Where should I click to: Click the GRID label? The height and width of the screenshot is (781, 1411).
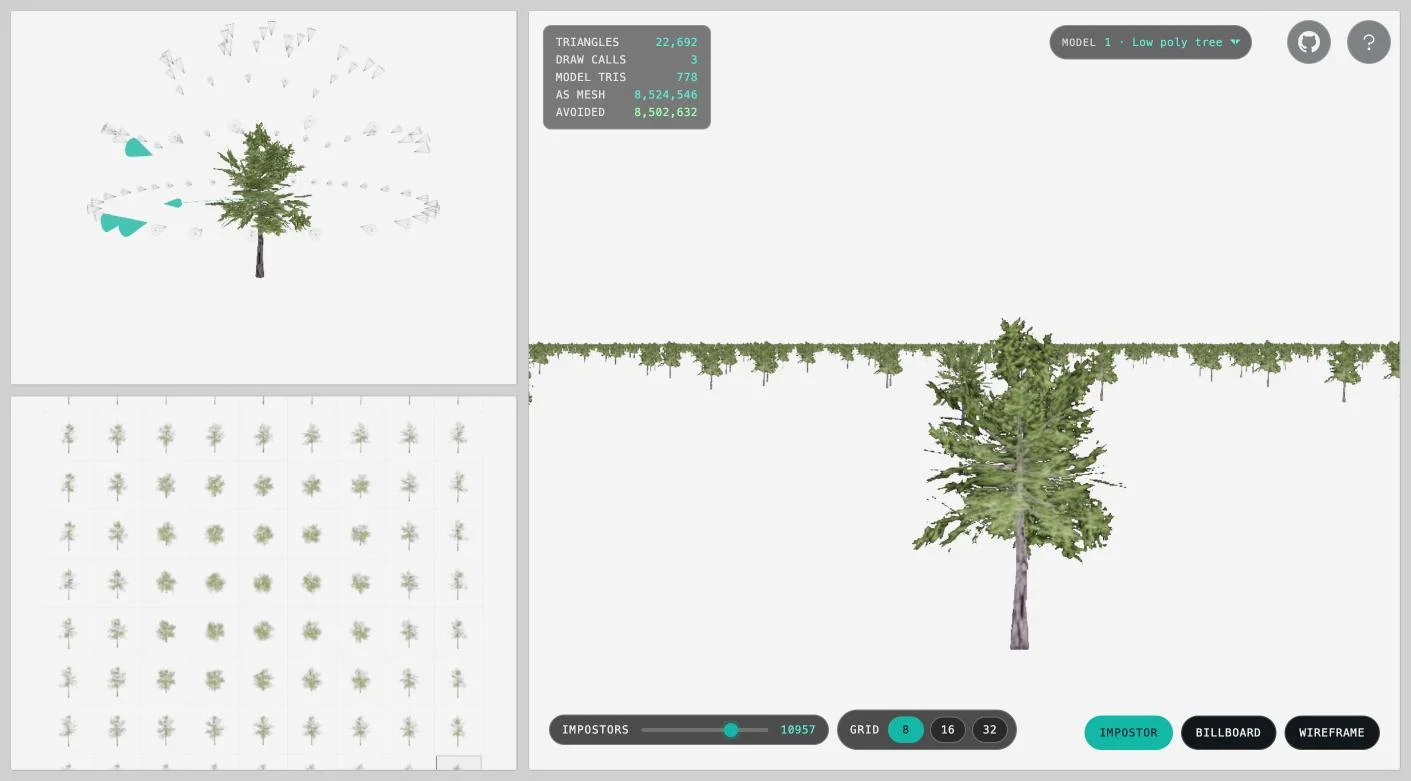point(864,730)
